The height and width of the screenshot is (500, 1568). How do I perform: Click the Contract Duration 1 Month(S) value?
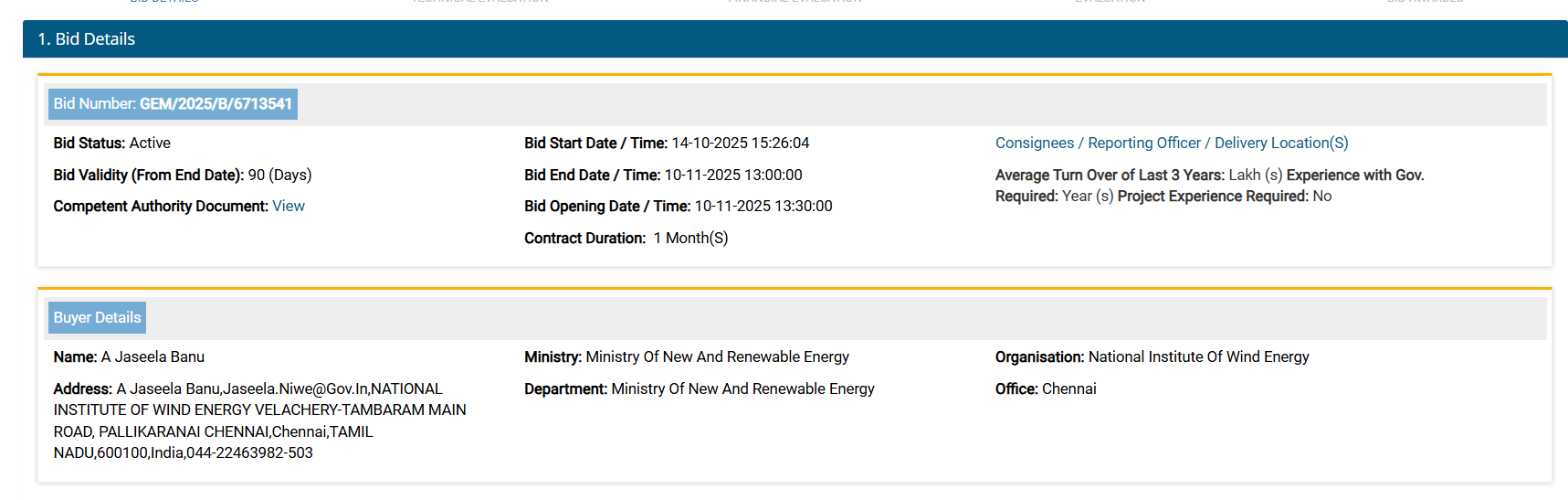click(690, 239)
